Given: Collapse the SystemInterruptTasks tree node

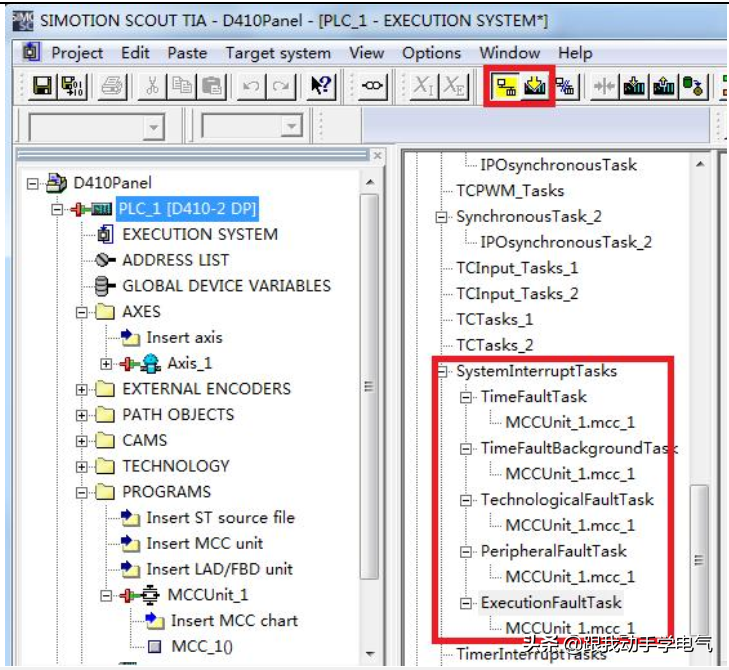Looking at the screenshot, I should [443, 371].
